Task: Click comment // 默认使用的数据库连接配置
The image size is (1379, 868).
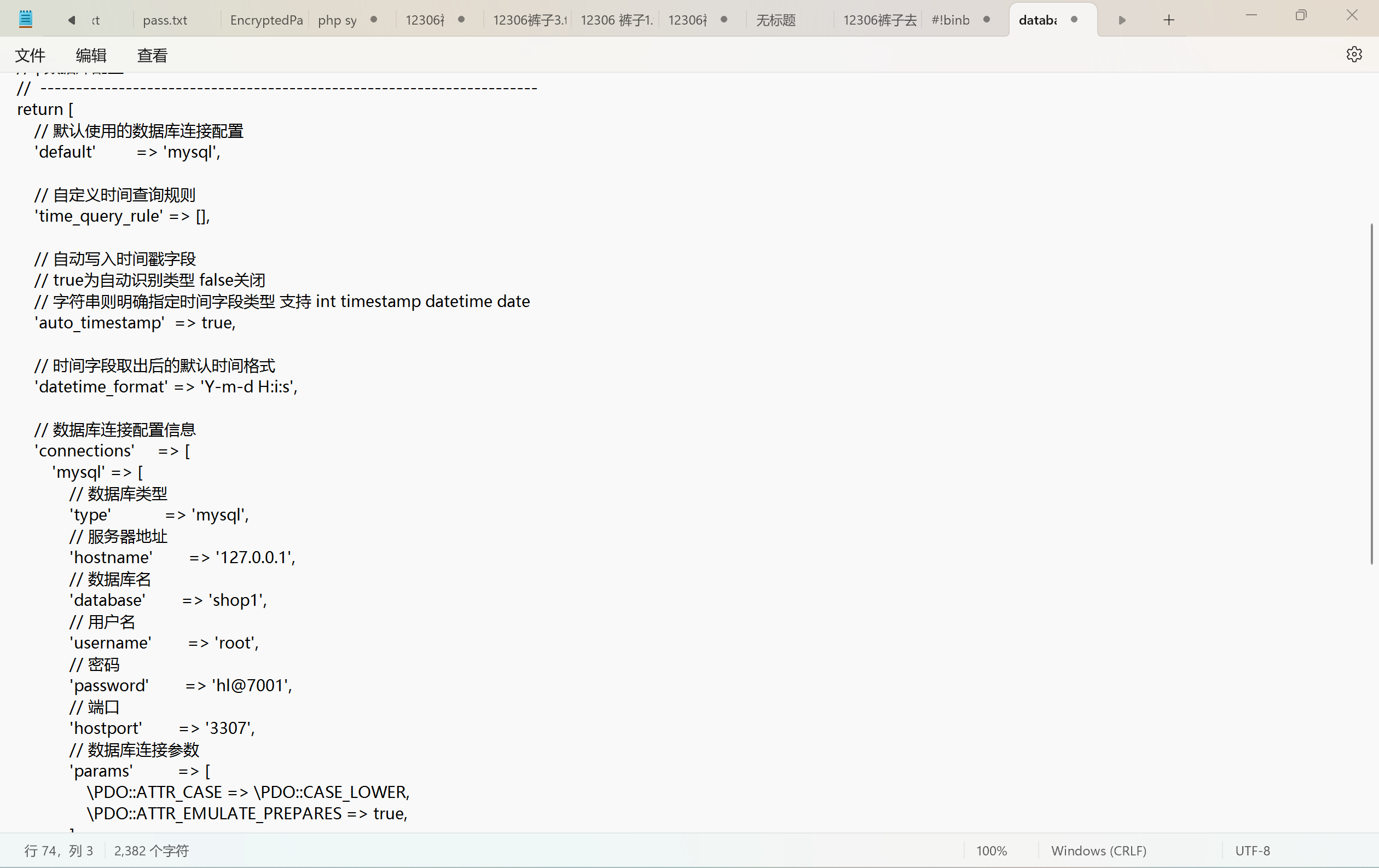Action: 138,131
